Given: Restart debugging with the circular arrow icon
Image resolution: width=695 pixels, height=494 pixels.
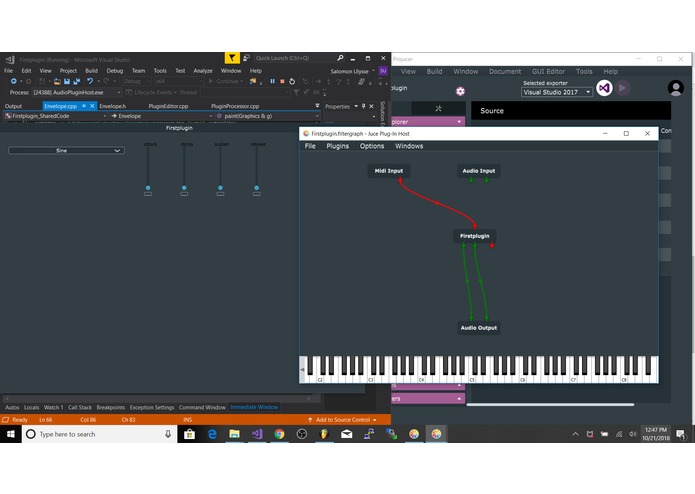Looking at the screenshot, I should click(292, 81).
